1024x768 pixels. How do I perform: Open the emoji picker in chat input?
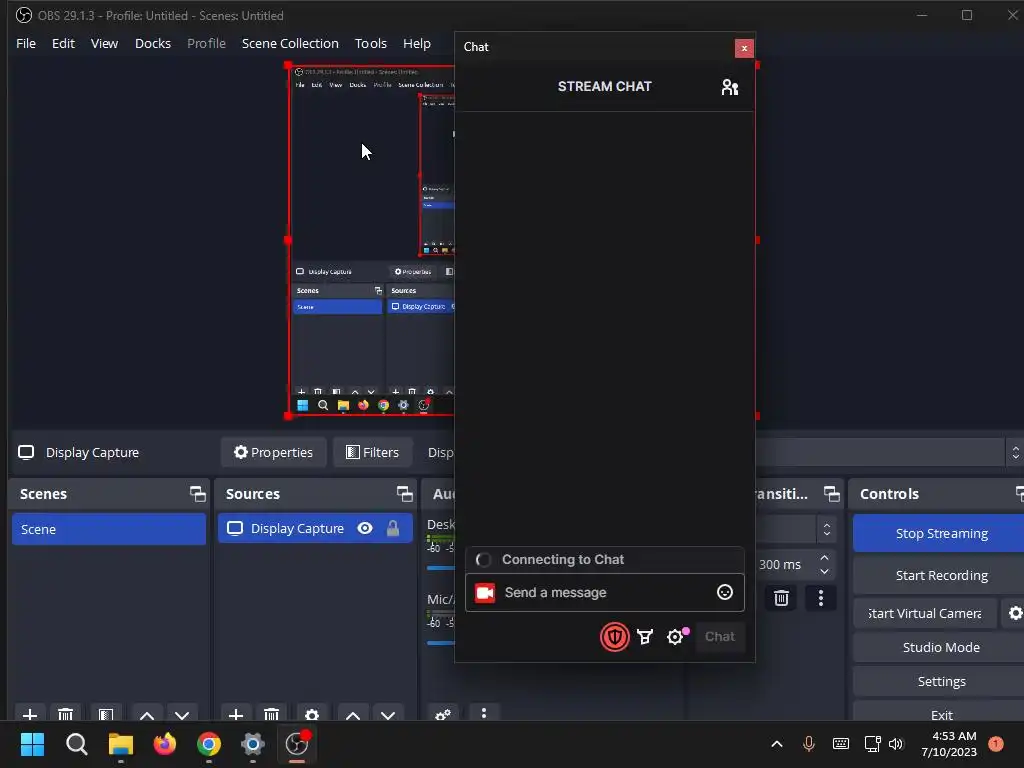click(x=724, y=592)
